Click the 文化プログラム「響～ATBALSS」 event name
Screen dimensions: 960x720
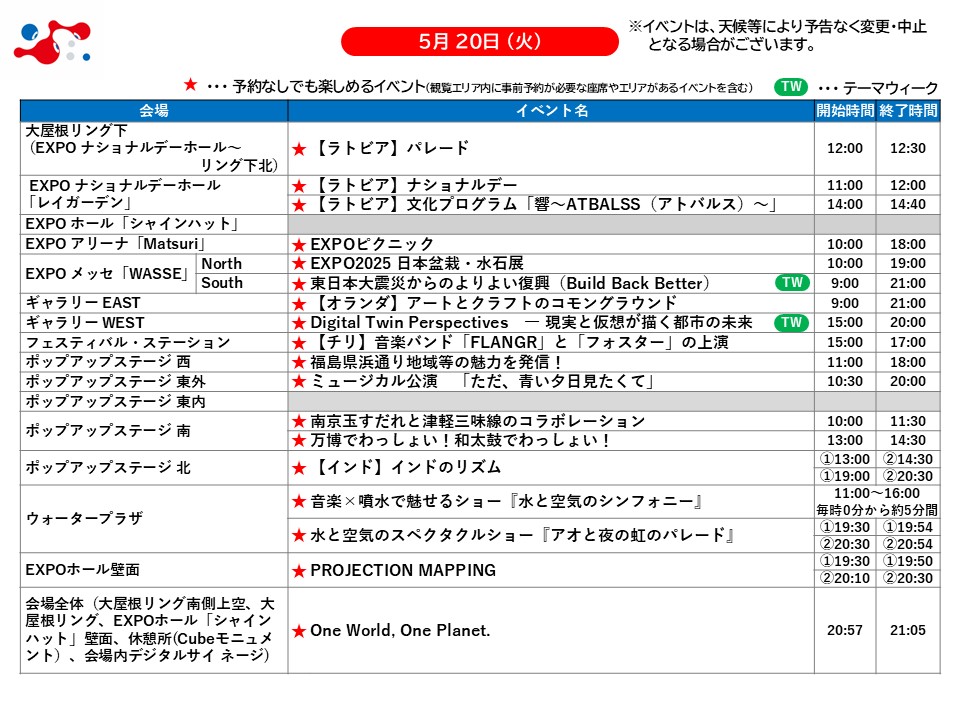(544, 204)
